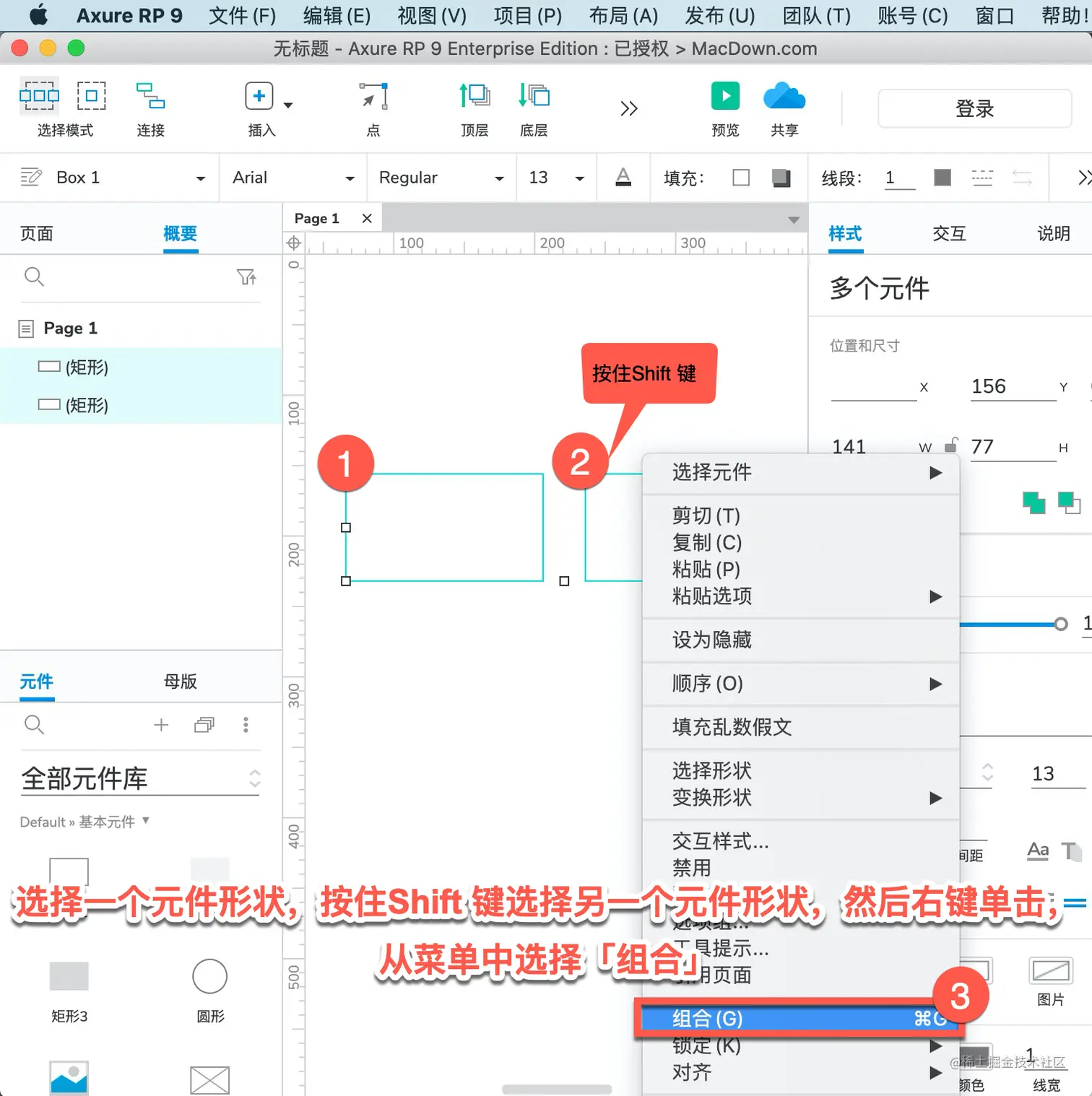Image resolution: width=1092 pixels, height=1096 pixels.
Task: Select the Connect tool
Action: 151,95
